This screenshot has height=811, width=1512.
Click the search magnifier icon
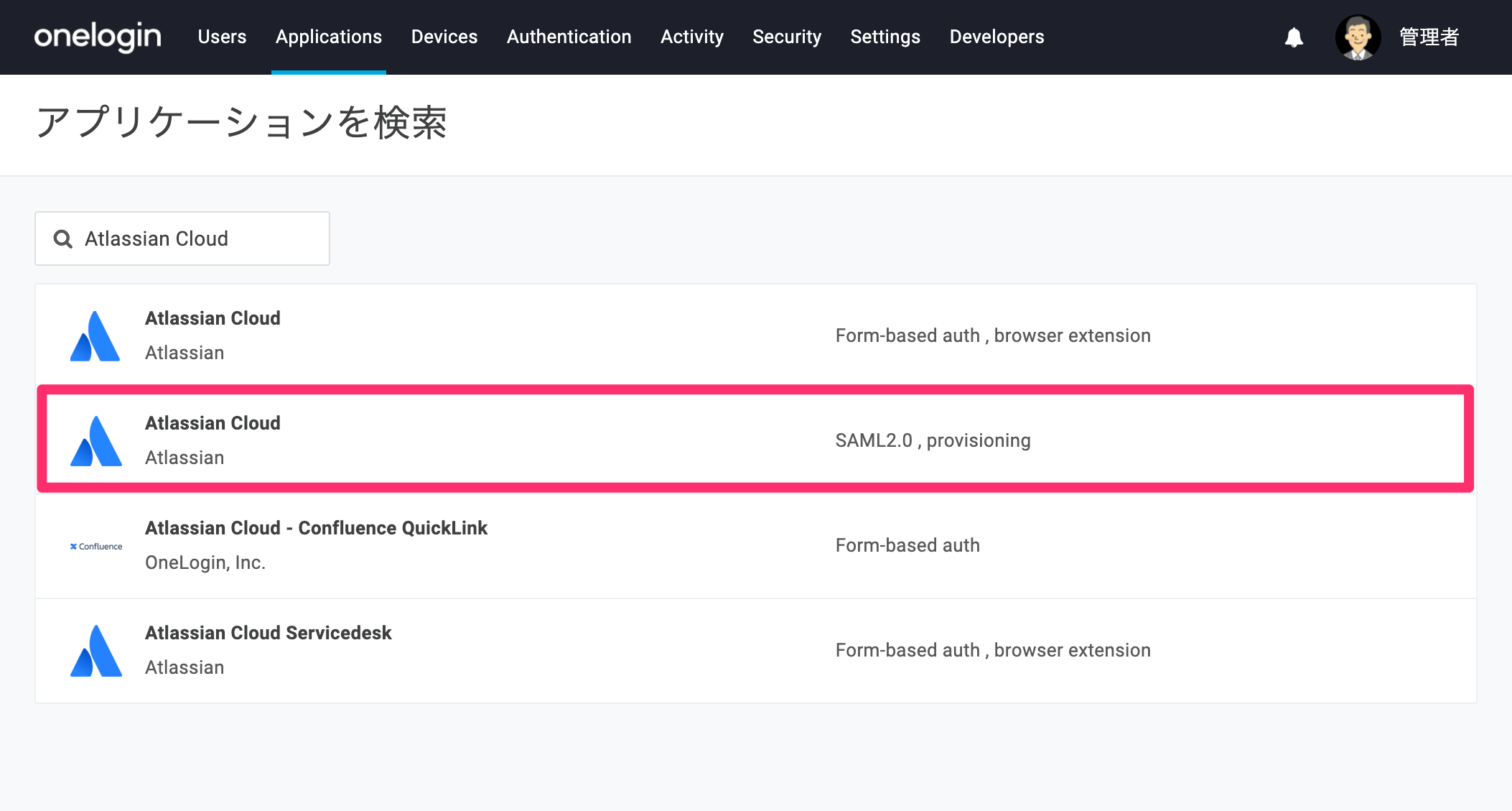(x=63, y=239)
